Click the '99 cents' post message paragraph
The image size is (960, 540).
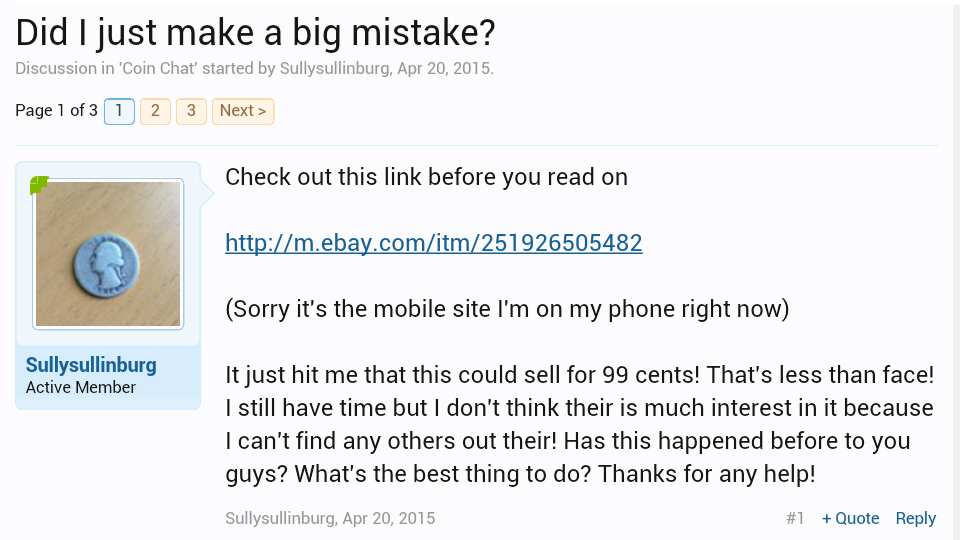click(579, 425)
